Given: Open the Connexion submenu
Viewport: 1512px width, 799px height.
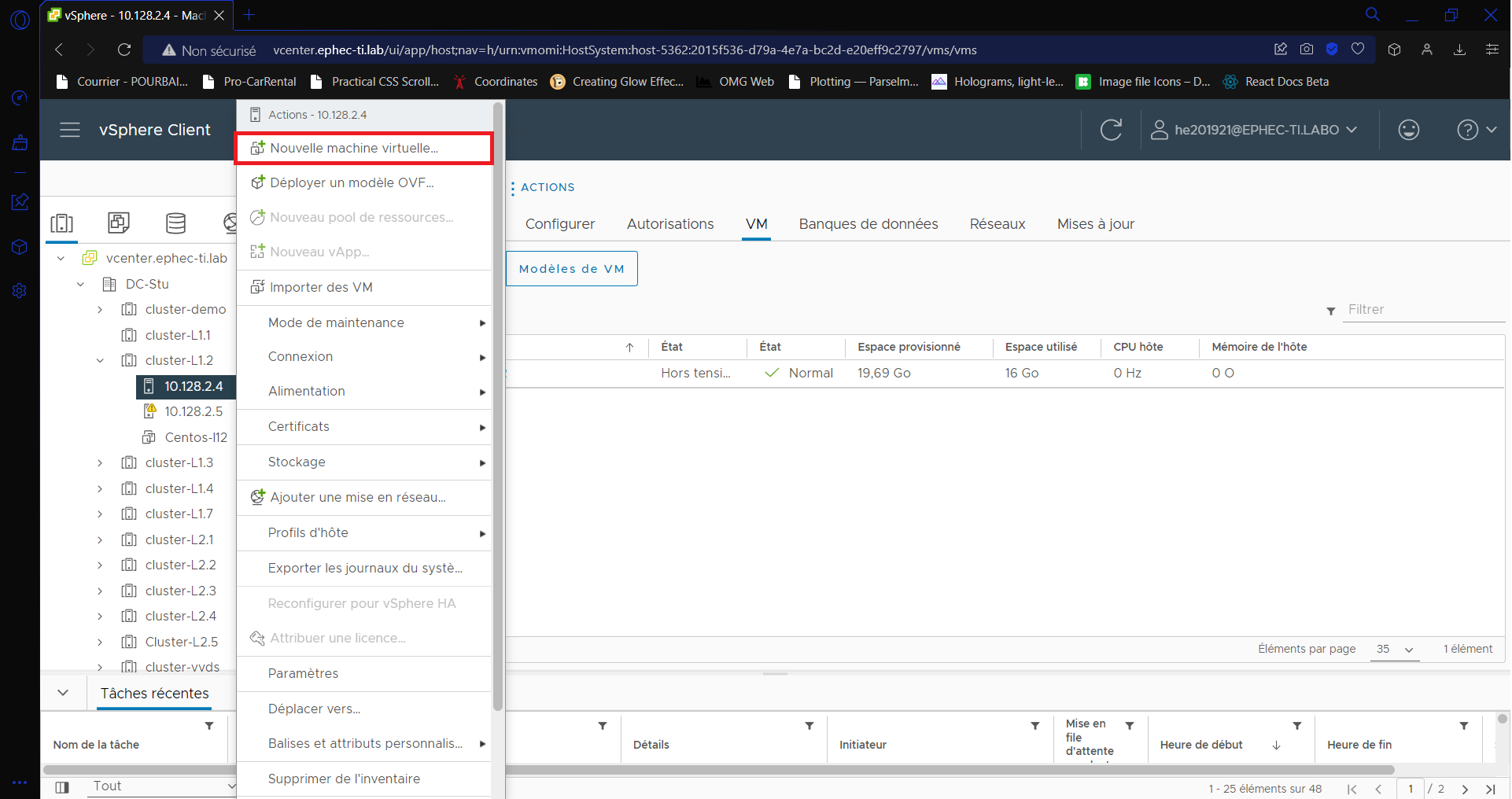Looking at the screenshot, I should coord(363,356).
